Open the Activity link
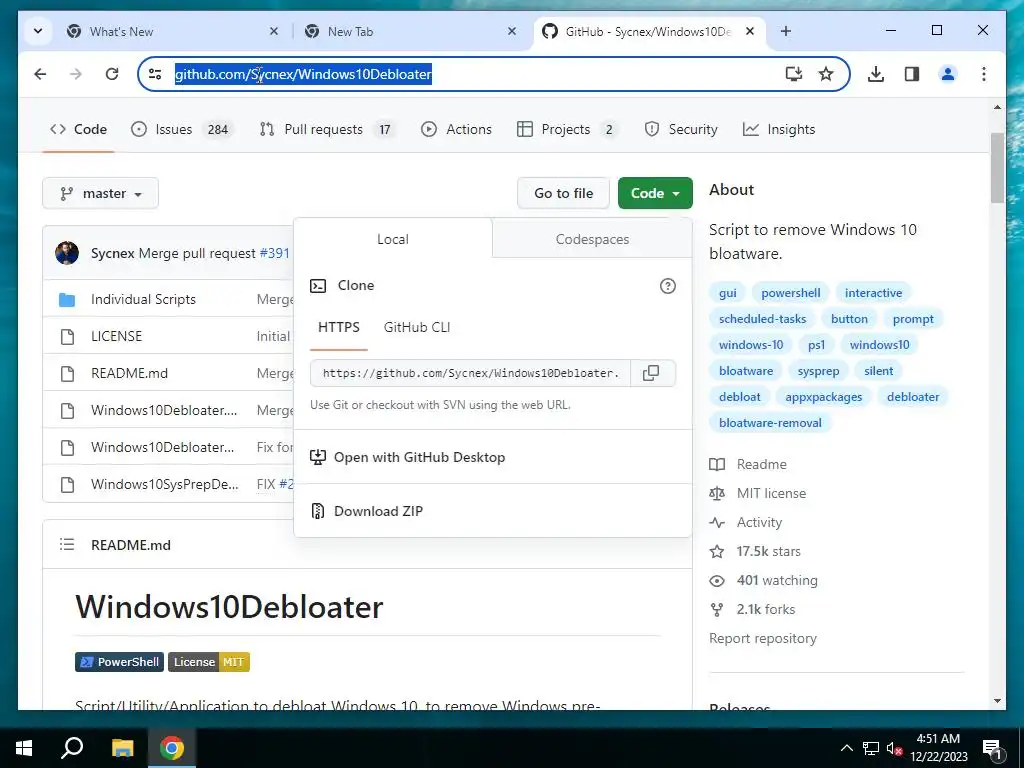The width and height of the screenshot is (1024, 768). 746,522
